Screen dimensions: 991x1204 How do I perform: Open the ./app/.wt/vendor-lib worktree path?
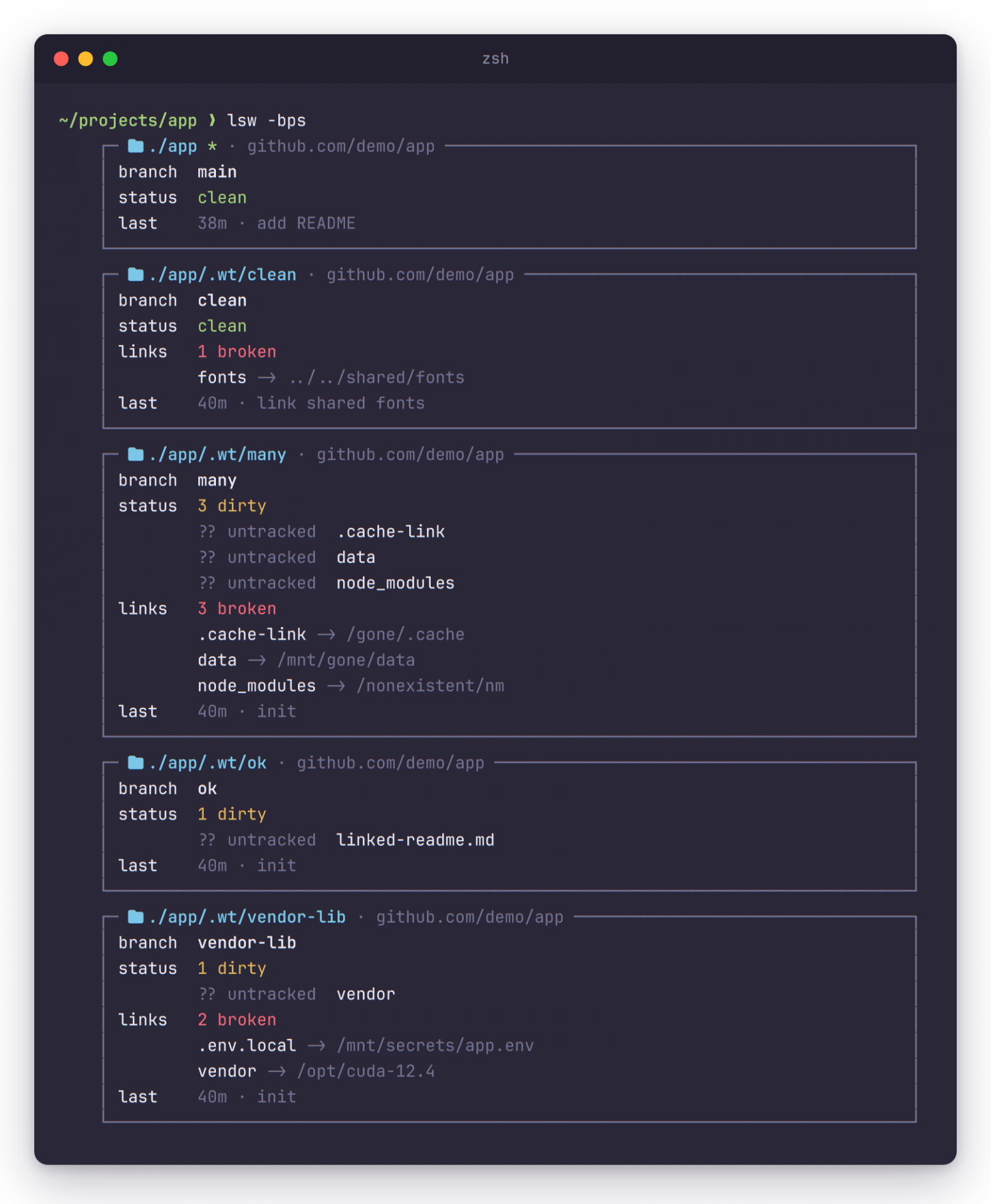tap(247, 917)
